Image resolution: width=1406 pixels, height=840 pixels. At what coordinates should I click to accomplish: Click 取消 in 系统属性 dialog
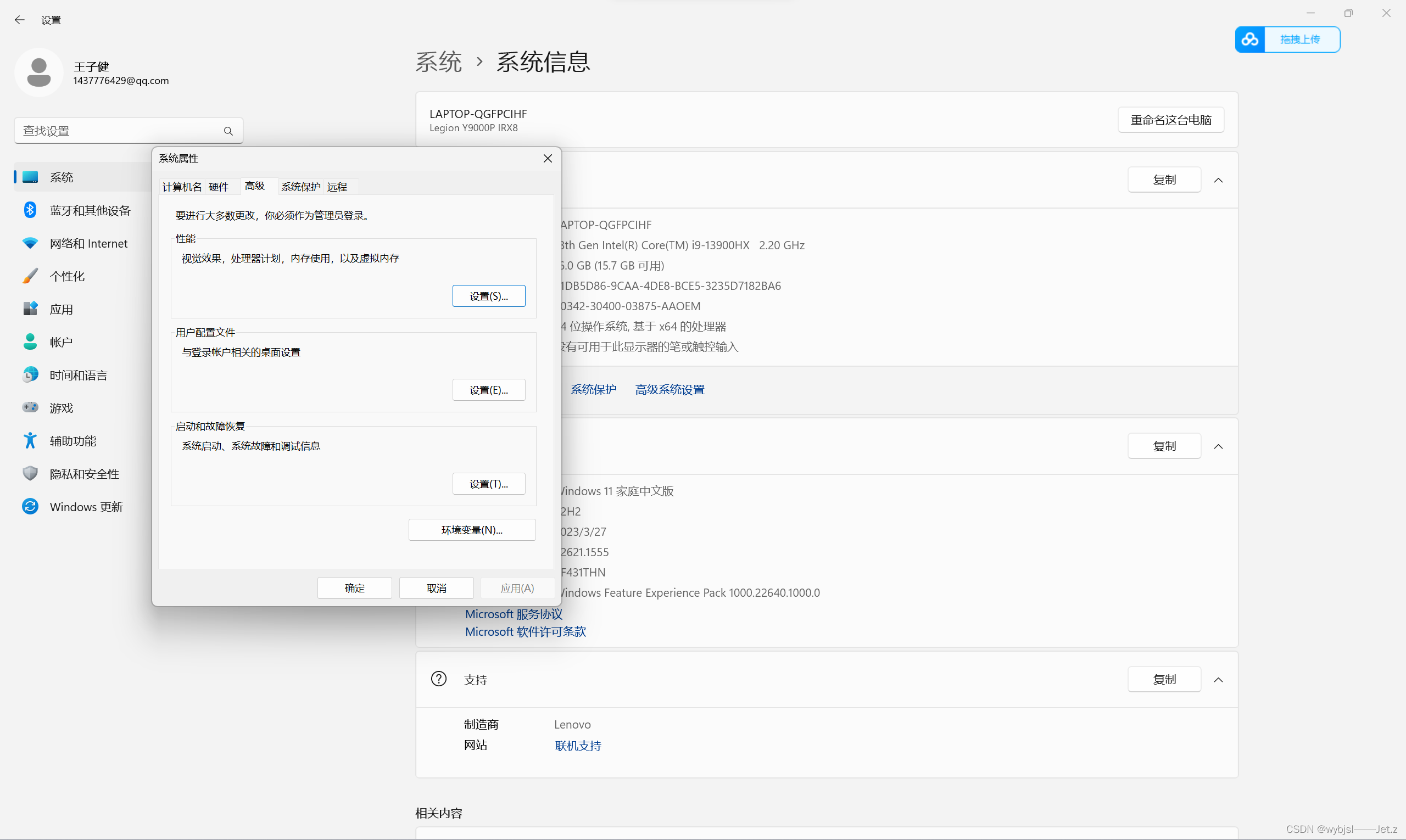[x=437, y=588]
